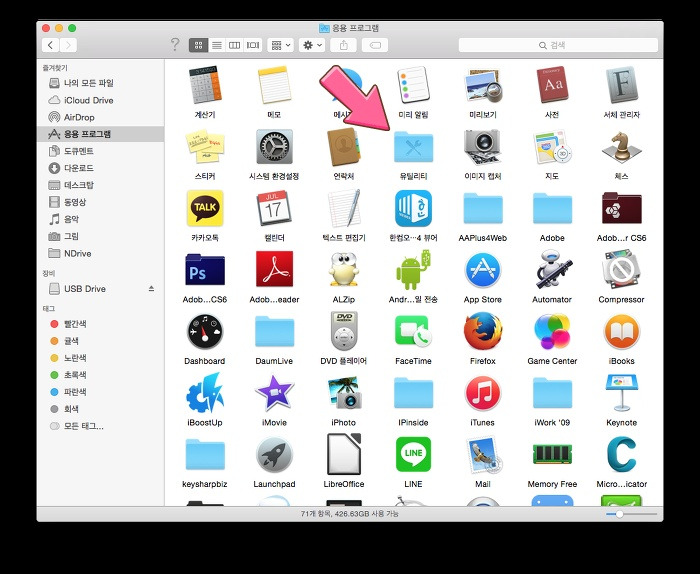Switch to icon view mode
Screen dimensions: 700x574
pyautogui.click(x=198, y=45)
